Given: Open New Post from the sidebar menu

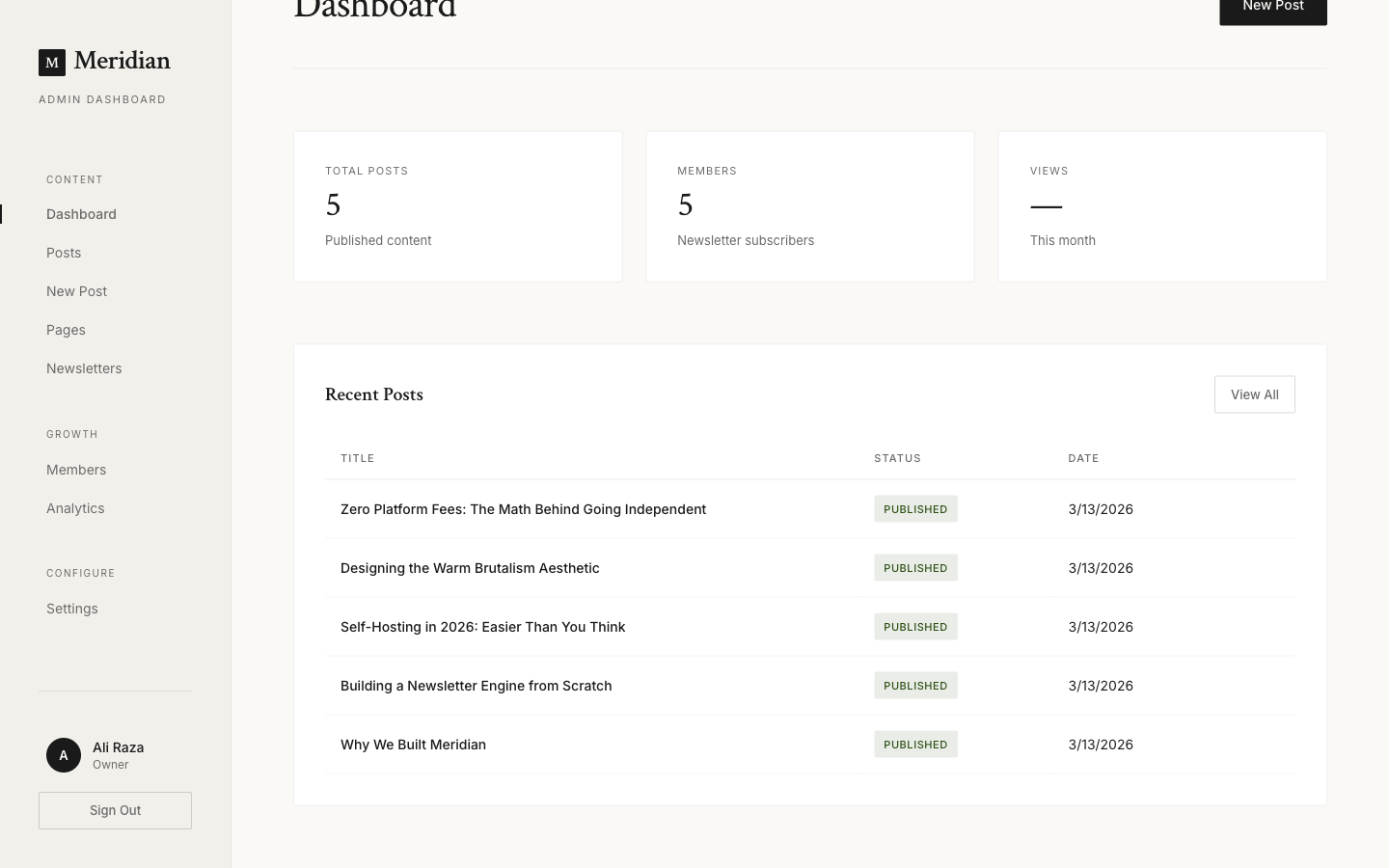Looking at the screenshot, I should (76, 291).
